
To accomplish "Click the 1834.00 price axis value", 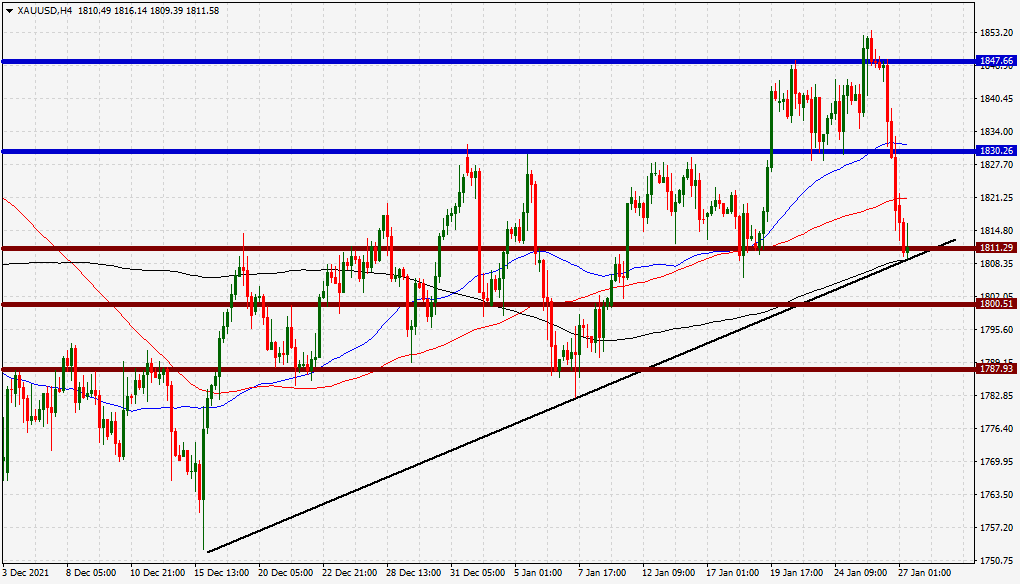I will (x=996, y=132).
